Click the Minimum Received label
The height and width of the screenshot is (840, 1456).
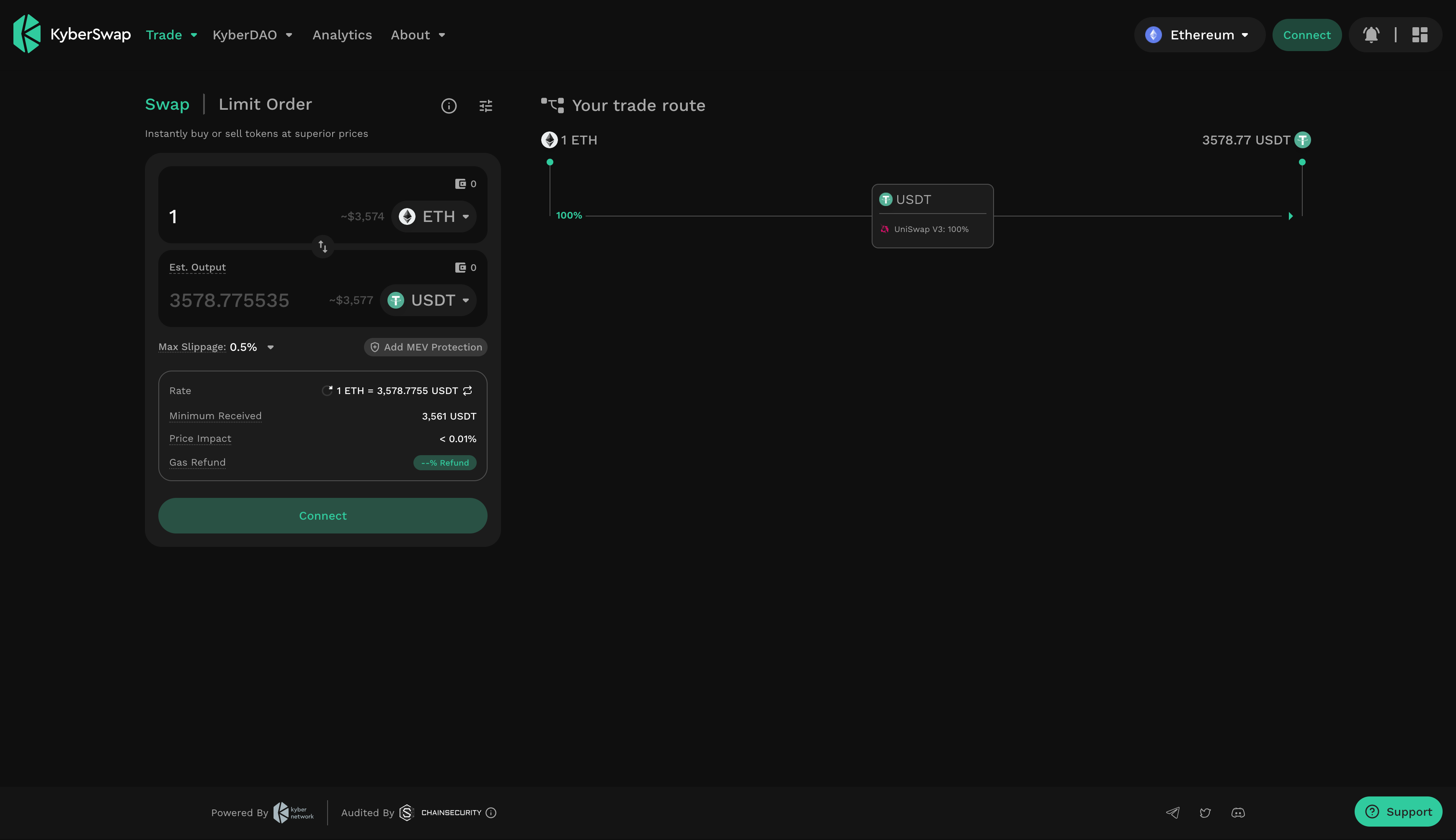215,416
